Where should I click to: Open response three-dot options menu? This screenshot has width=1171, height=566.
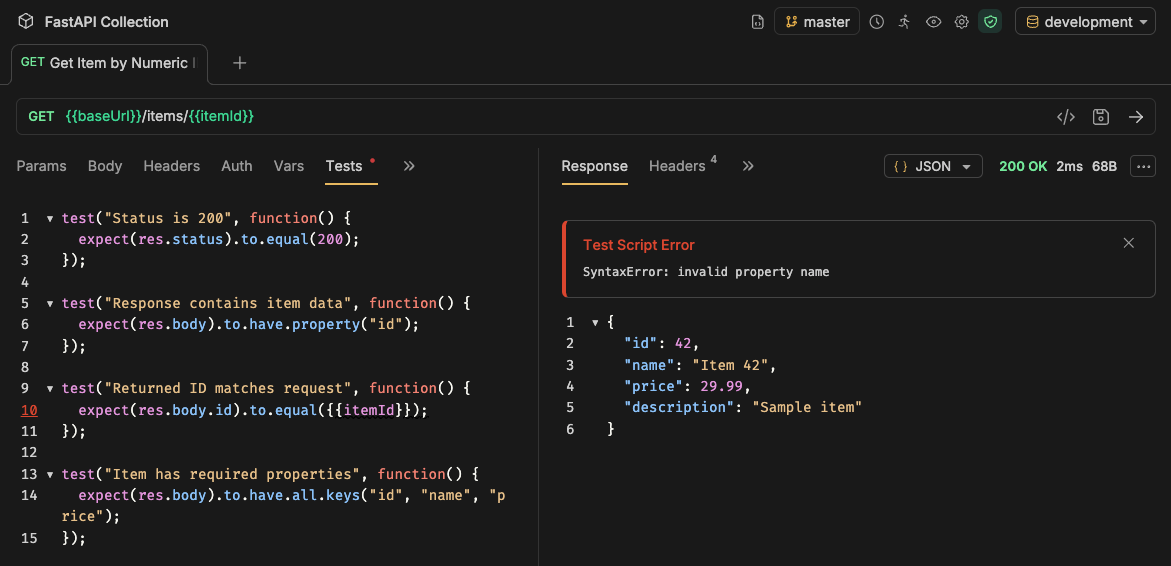[x=1142, y=167]
